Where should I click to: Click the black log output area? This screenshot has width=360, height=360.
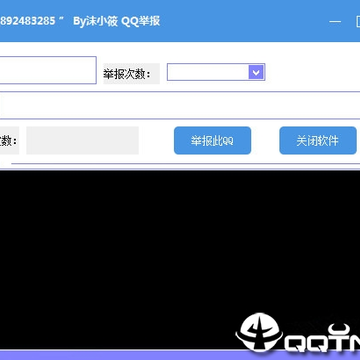point(180,260)
